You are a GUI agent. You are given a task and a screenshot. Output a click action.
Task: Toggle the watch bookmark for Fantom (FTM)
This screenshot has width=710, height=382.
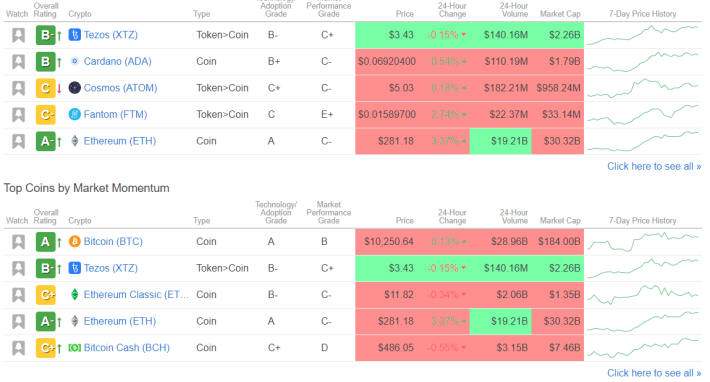[x=18, y=115]
